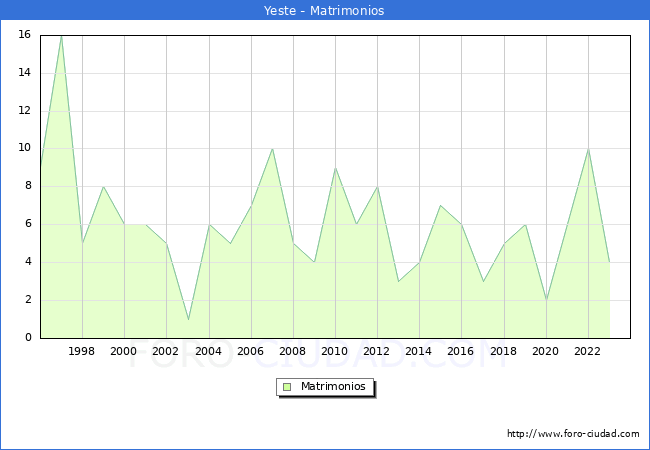Click the 2012 x-axis label

pyautogui.click(x=377, y=351)
